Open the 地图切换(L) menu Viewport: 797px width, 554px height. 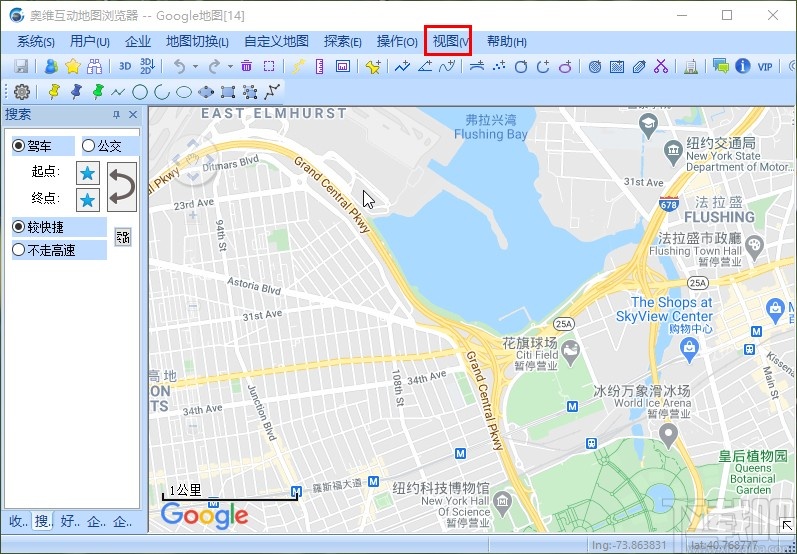point(197,42)
